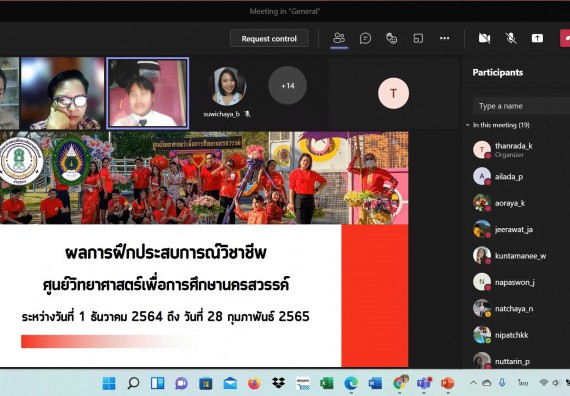Open the Mail app from taskbar
The image size is (570, 396).
pyautogui.click(x=230, y=383)
